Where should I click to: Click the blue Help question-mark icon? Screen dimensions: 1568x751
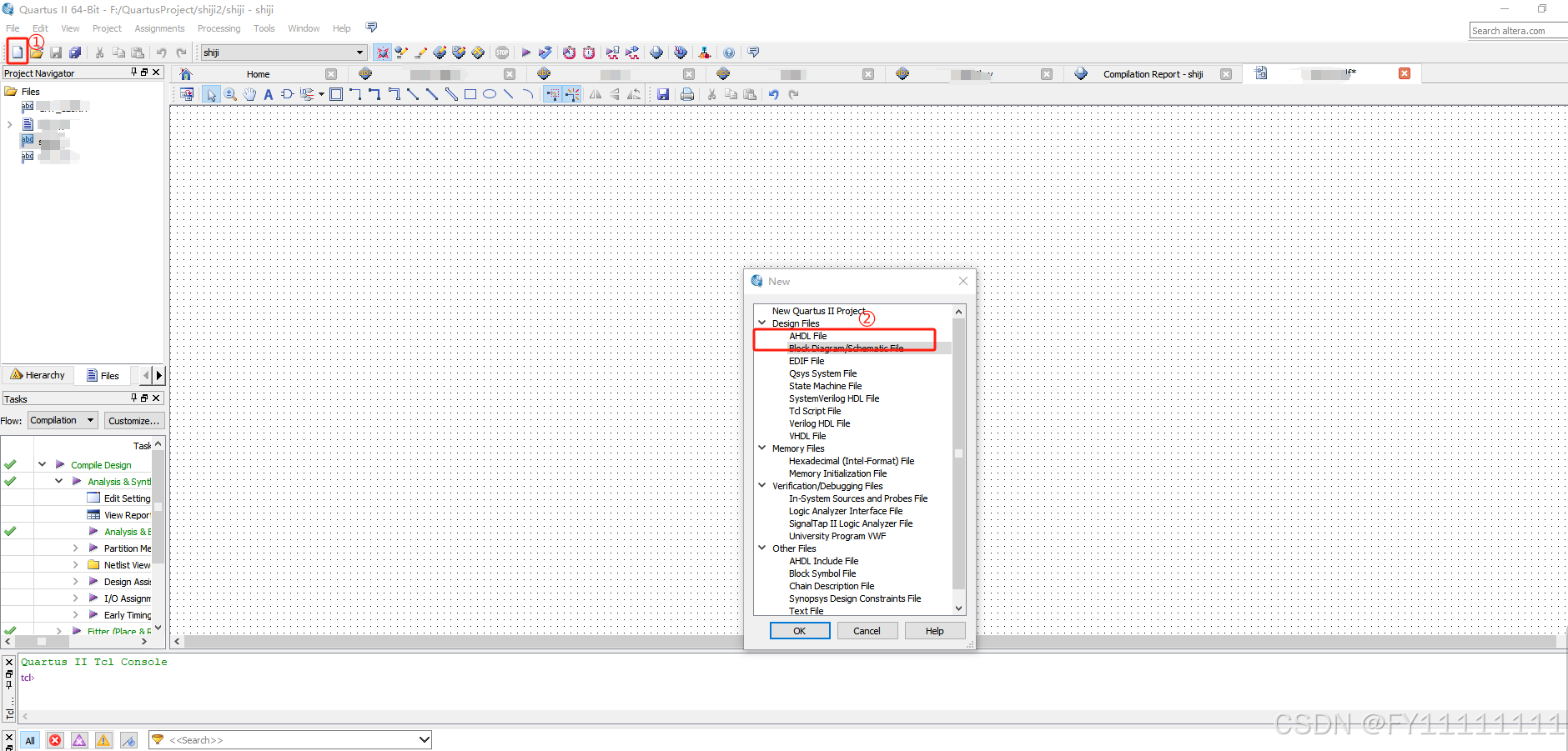point(729,53)
